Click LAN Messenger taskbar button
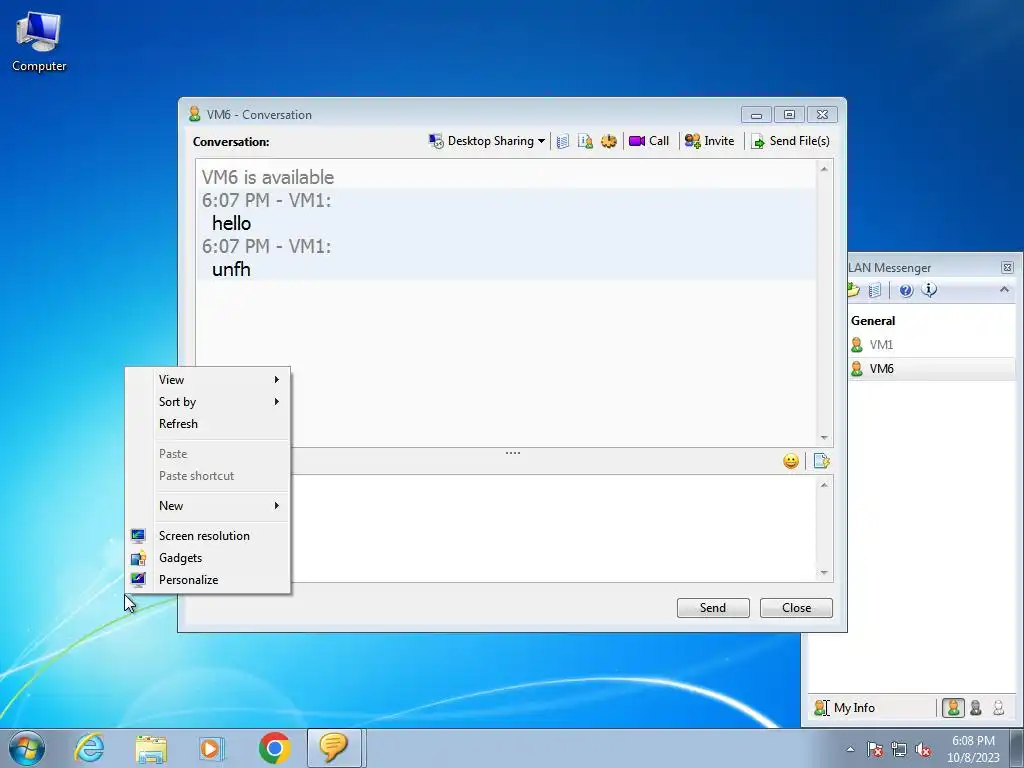This screenshot has height=768, width=1024. click(x=334, y=748)
